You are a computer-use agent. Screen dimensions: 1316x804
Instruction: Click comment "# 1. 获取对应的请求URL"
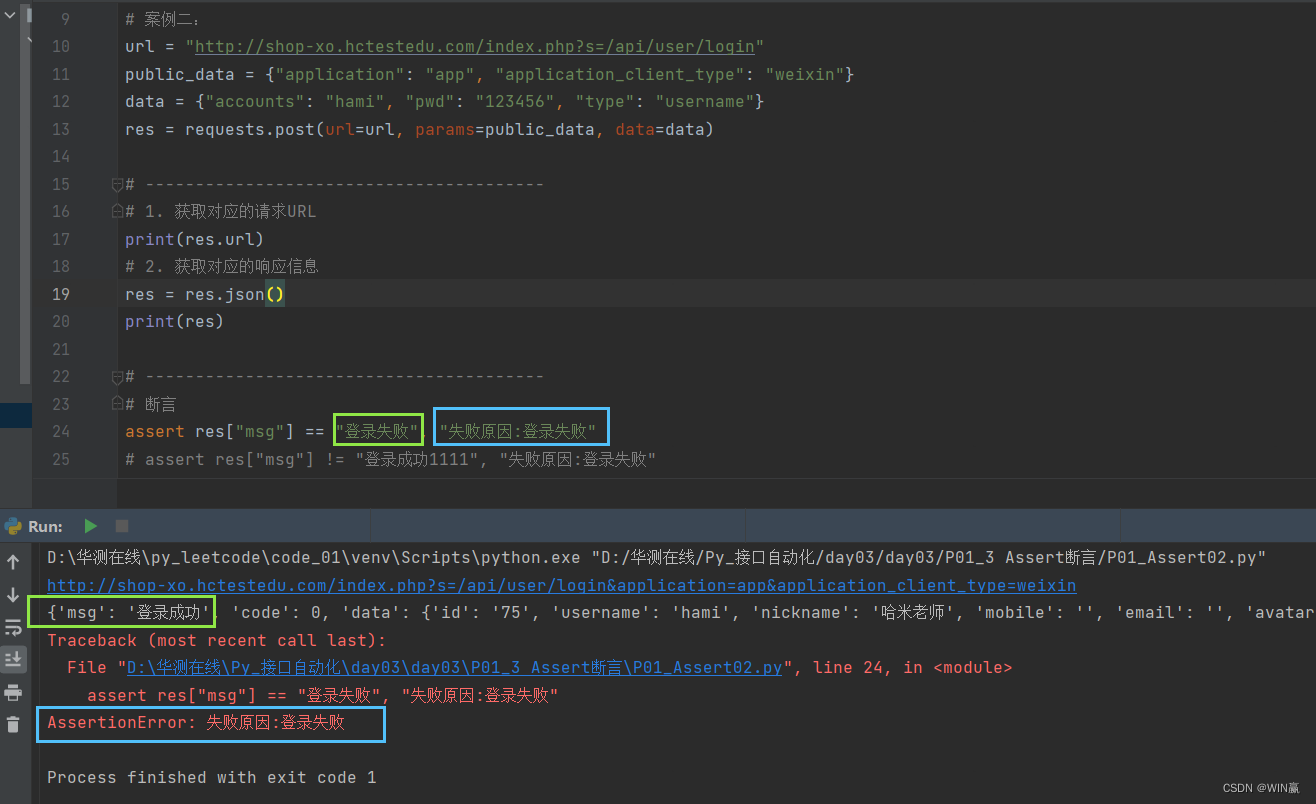[220, 211]
